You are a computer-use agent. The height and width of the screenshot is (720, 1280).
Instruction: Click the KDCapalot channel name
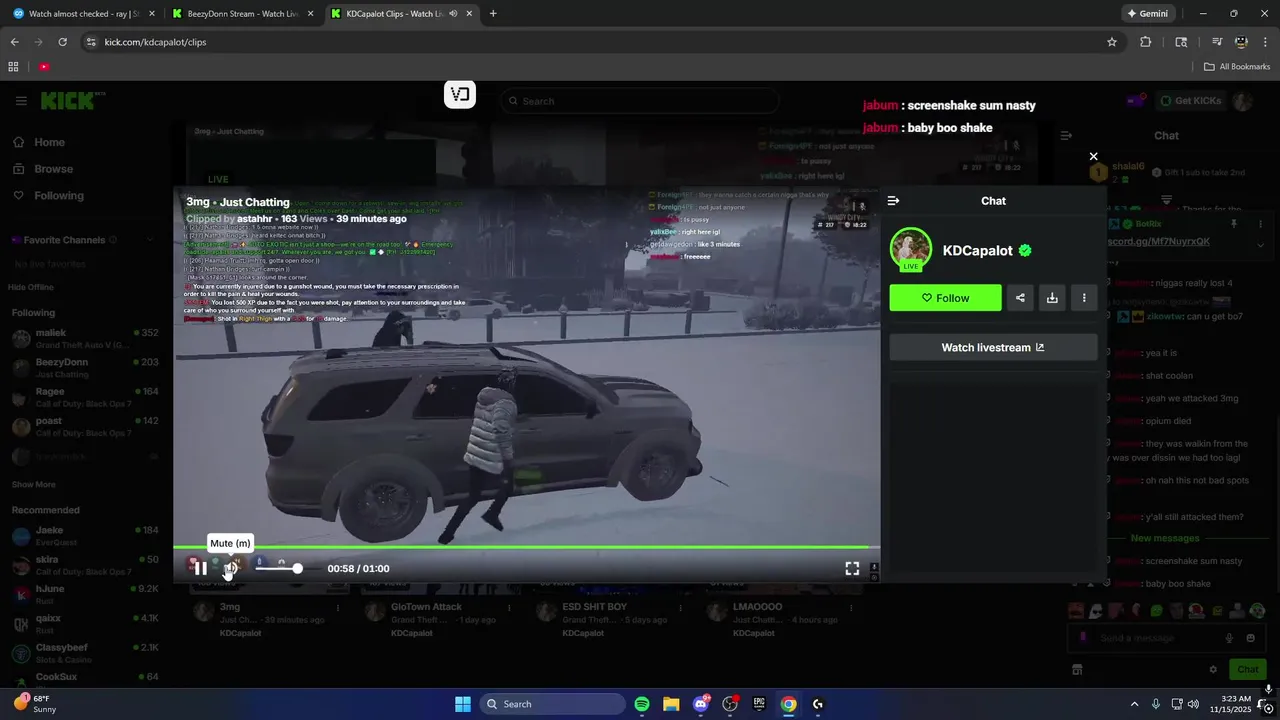coord(978,250)
